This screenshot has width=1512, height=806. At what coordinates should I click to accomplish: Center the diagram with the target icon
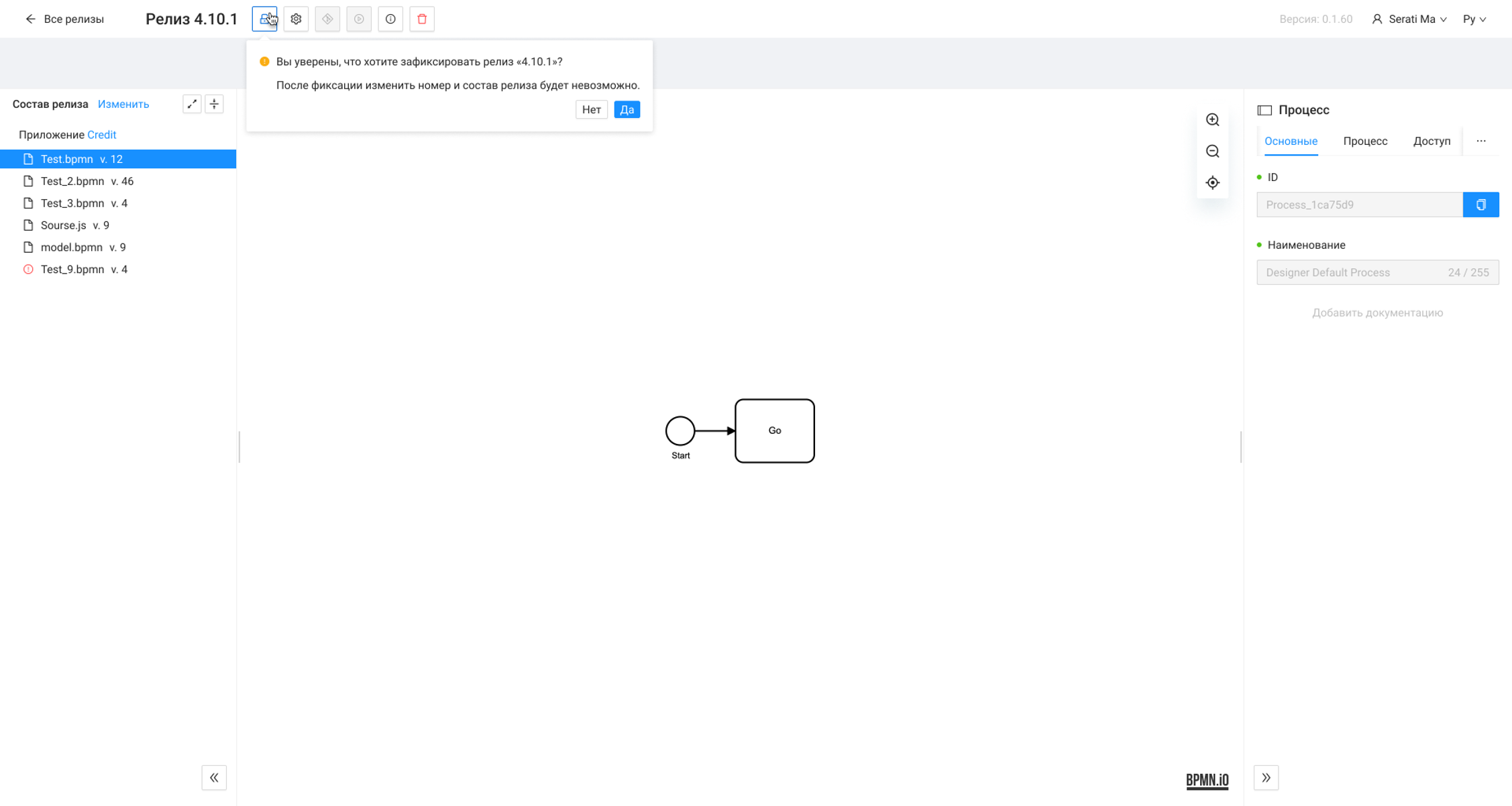[x=1212, y=182]
